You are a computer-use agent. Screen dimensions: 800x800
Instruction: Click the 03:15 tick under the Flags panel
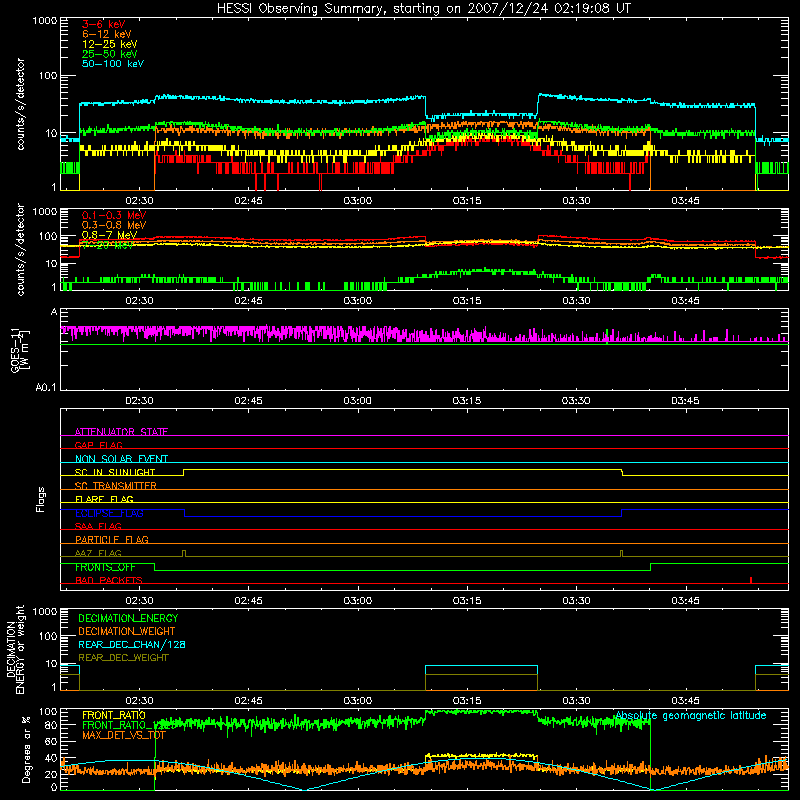coord(467,601)
